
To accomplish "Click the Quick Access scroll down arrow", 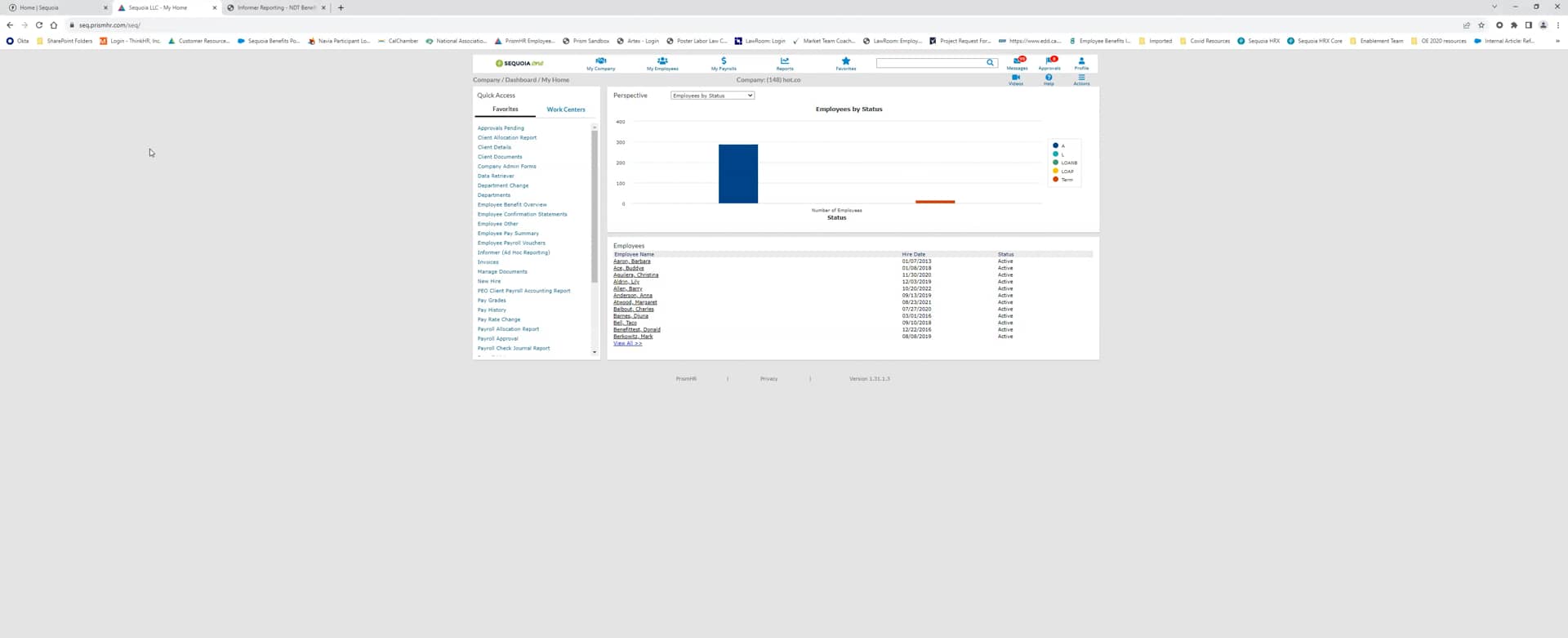I will click(x=595, y=353).
